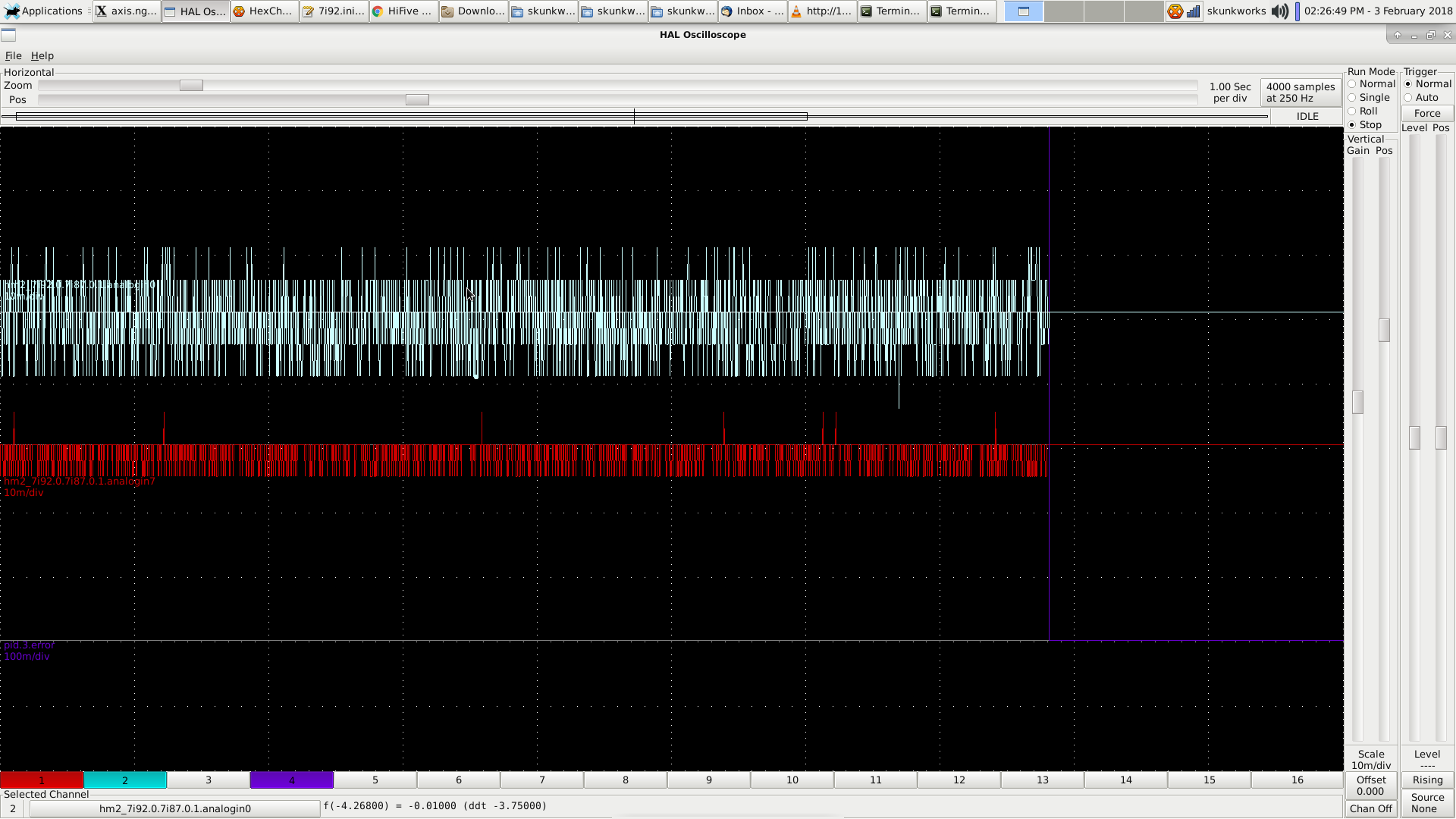Click the pid.3.error channel label
Image resolution: width=1456 pixels, height=819 pixels.
(29, 645)
